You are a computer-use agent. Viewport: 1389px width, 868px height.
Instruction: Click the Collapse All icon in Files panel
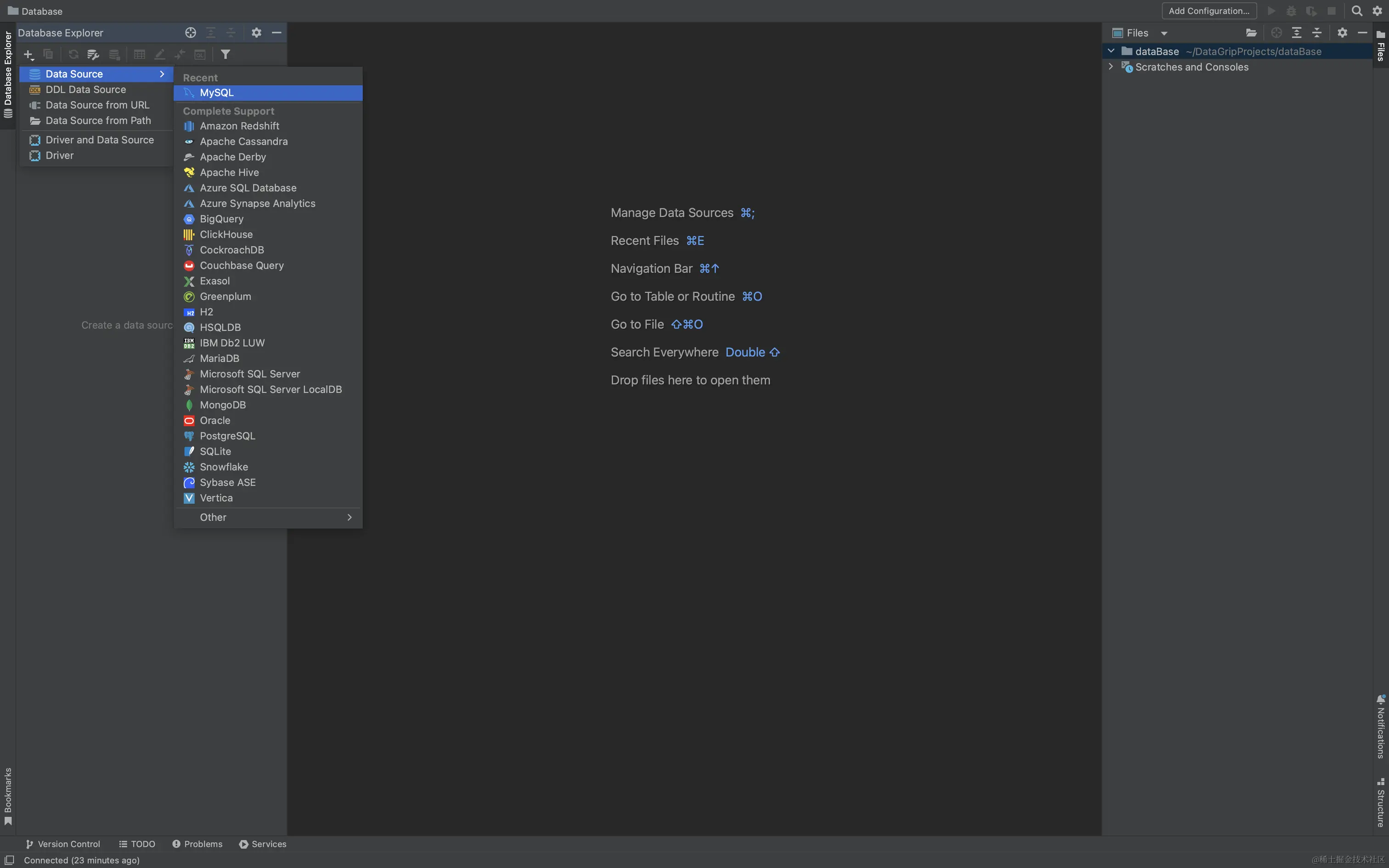coord(1317,33)
